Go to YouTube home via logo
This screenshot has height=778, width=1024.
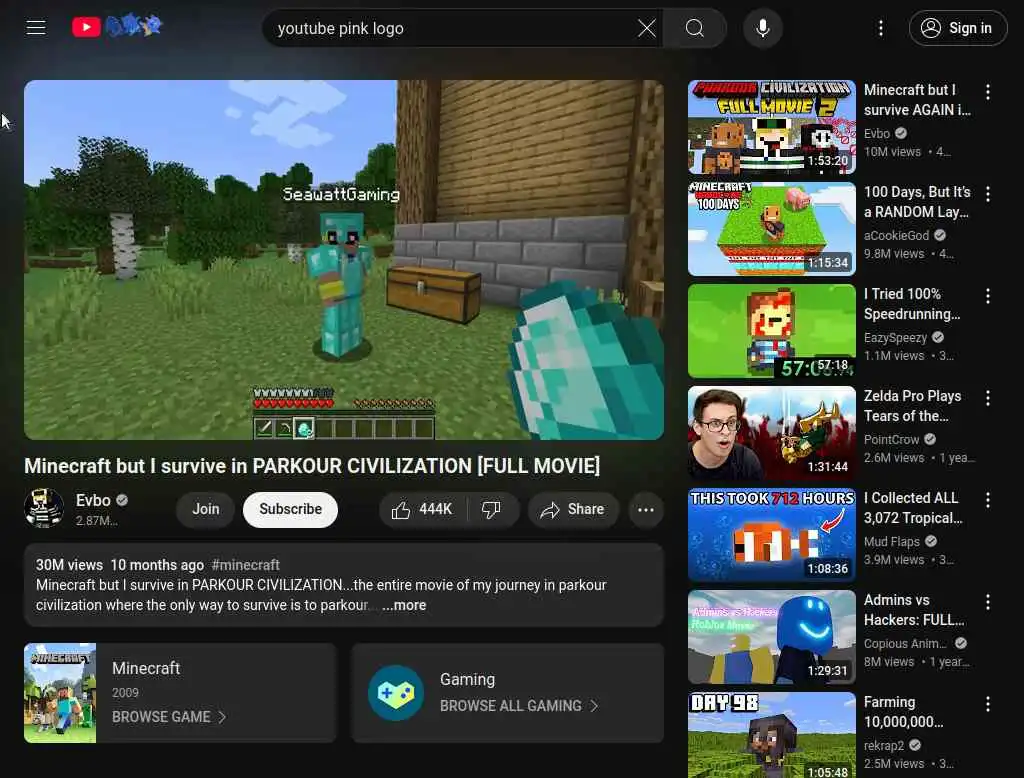(x=117, y=27)
